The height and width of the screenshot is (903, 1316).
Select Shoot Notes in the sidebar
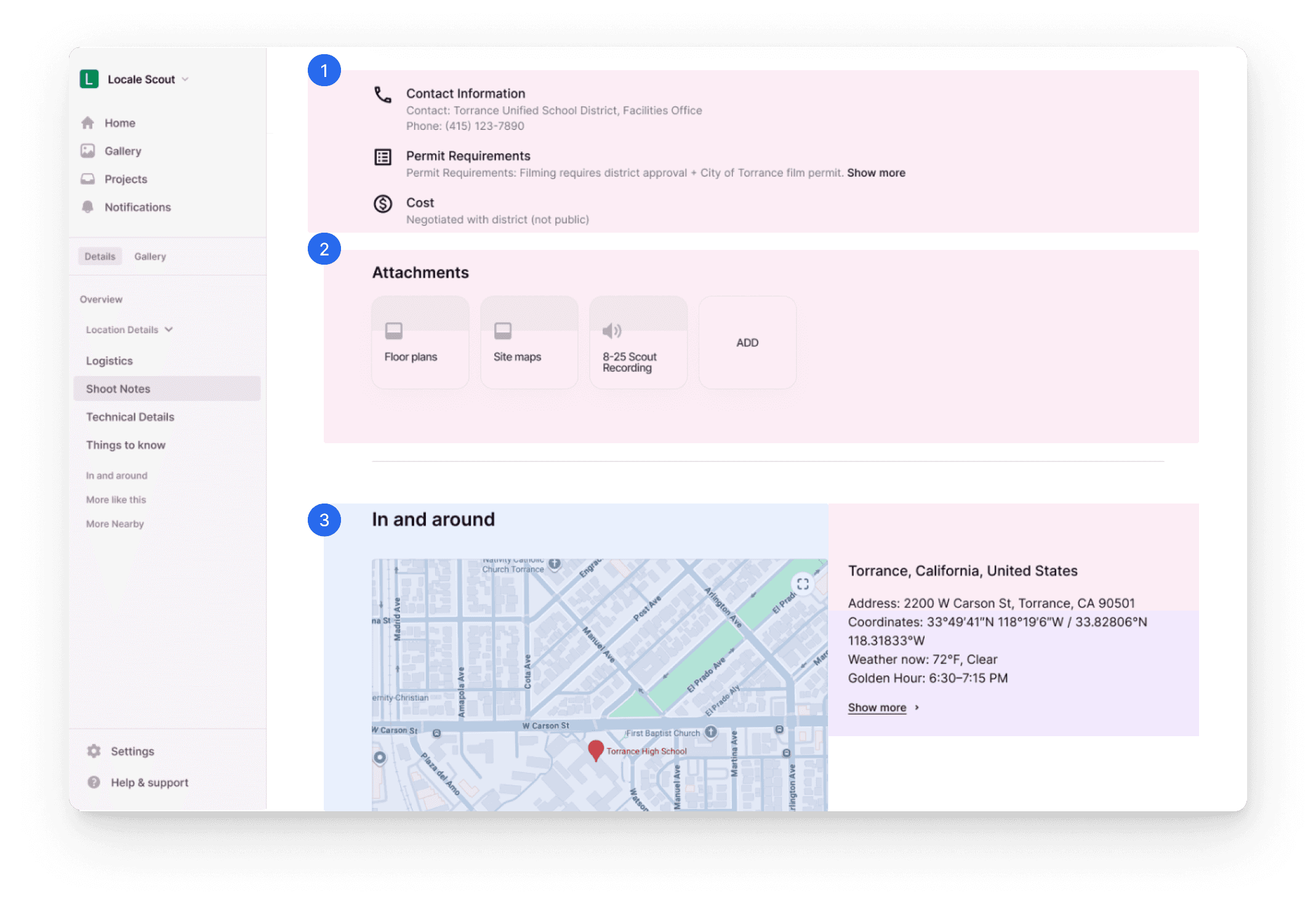click(x=118, y=389)
